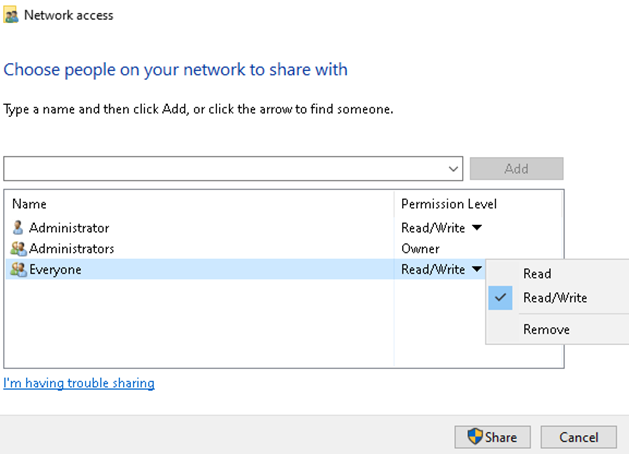Open the name combo box arrow
The height and width of the screenshot is (454, 629).
453,169
